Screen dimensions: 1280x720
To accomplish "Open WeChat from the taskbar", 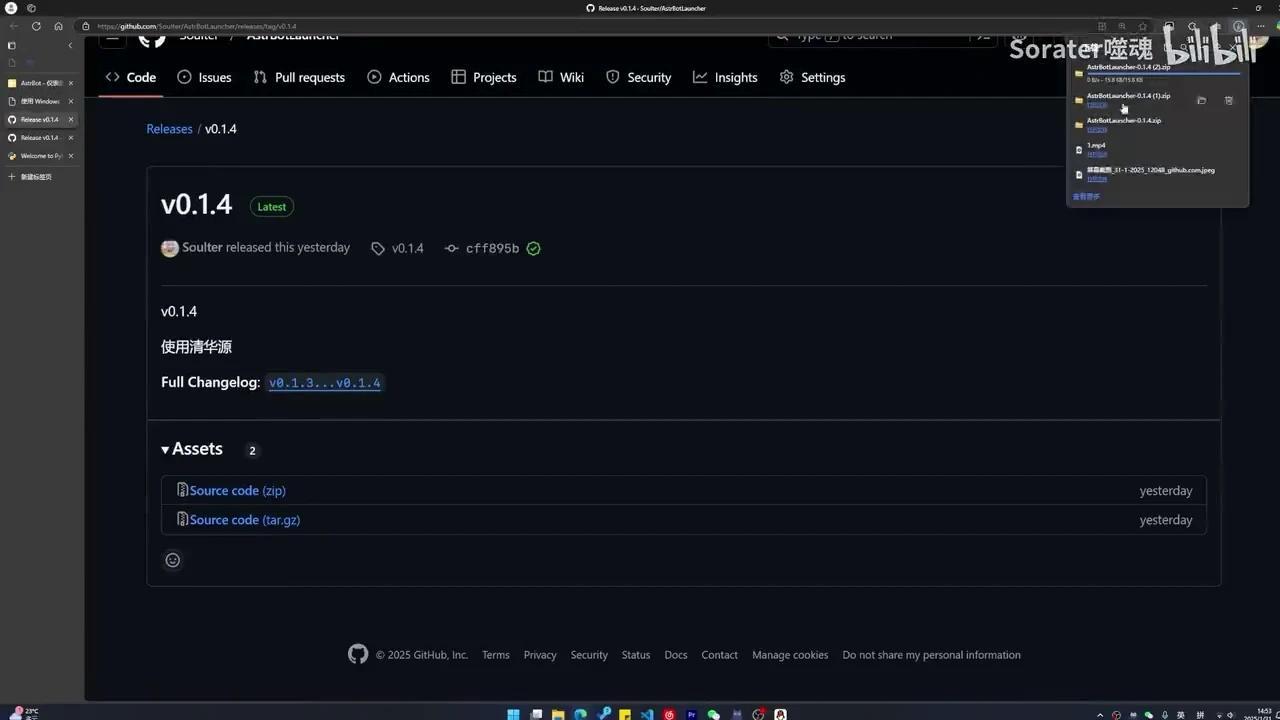I will [713, 714].
